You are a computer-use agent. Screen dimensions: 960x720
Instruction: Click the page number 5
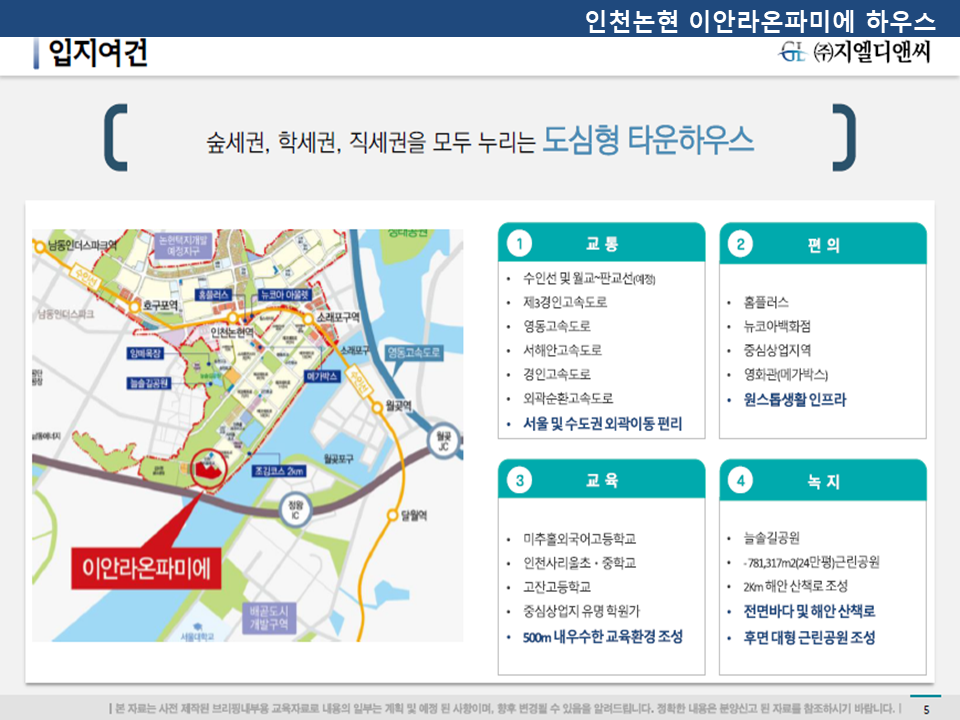tap(926, 710)
